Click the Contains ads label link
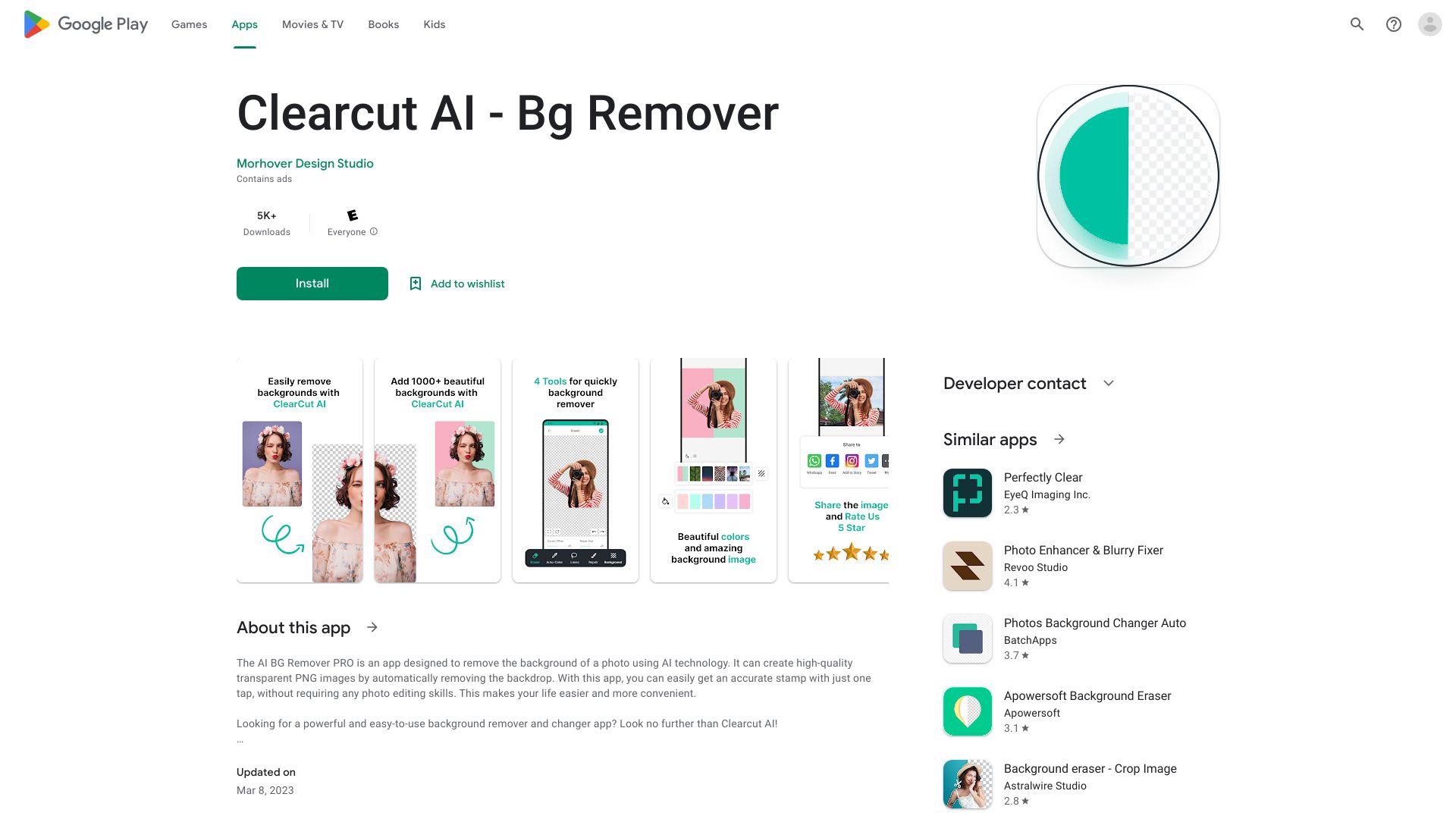The width and height of the screenshot is (1456, 819). 264,178
